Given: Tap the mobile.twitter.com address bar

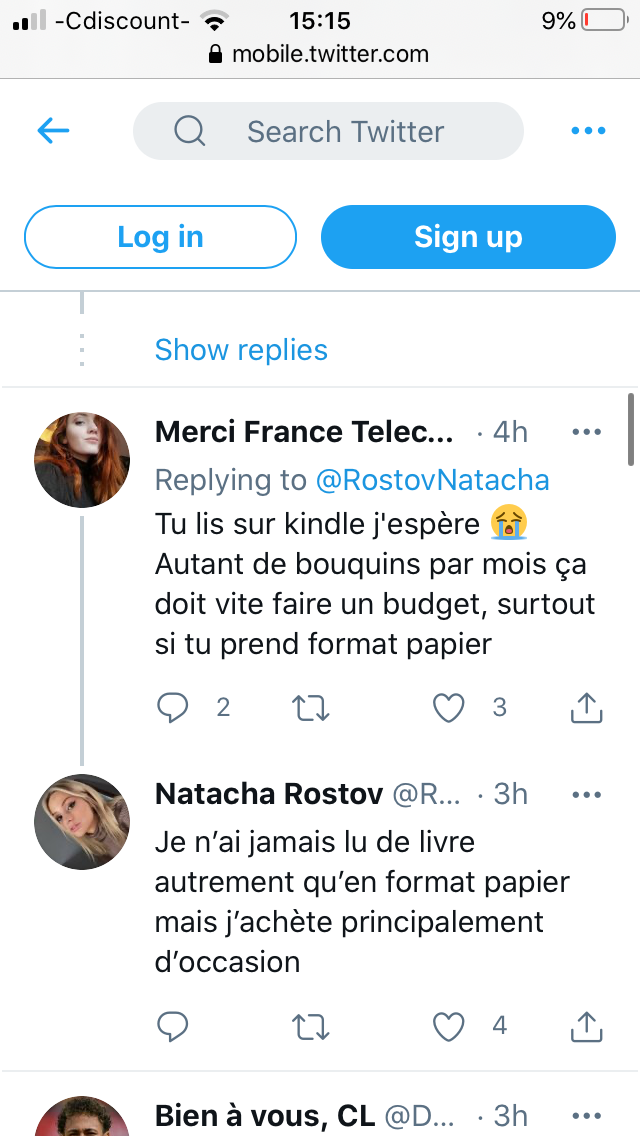Looking at the screenshot, I should 320,54.
